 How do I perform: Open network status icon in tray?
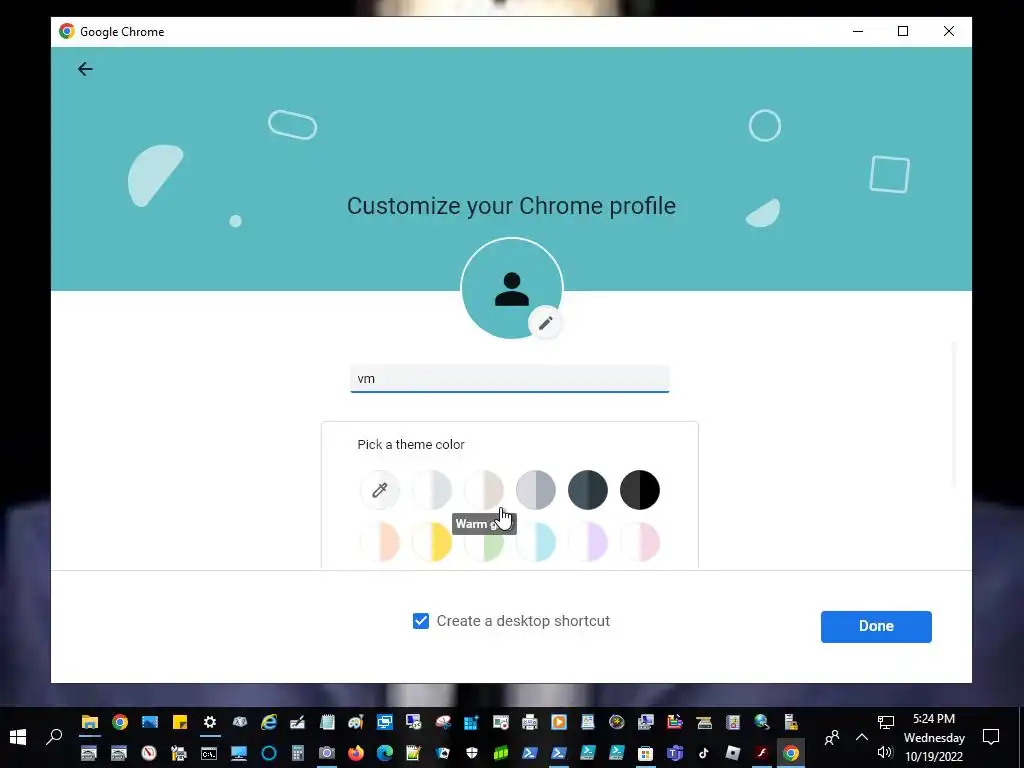886,722
